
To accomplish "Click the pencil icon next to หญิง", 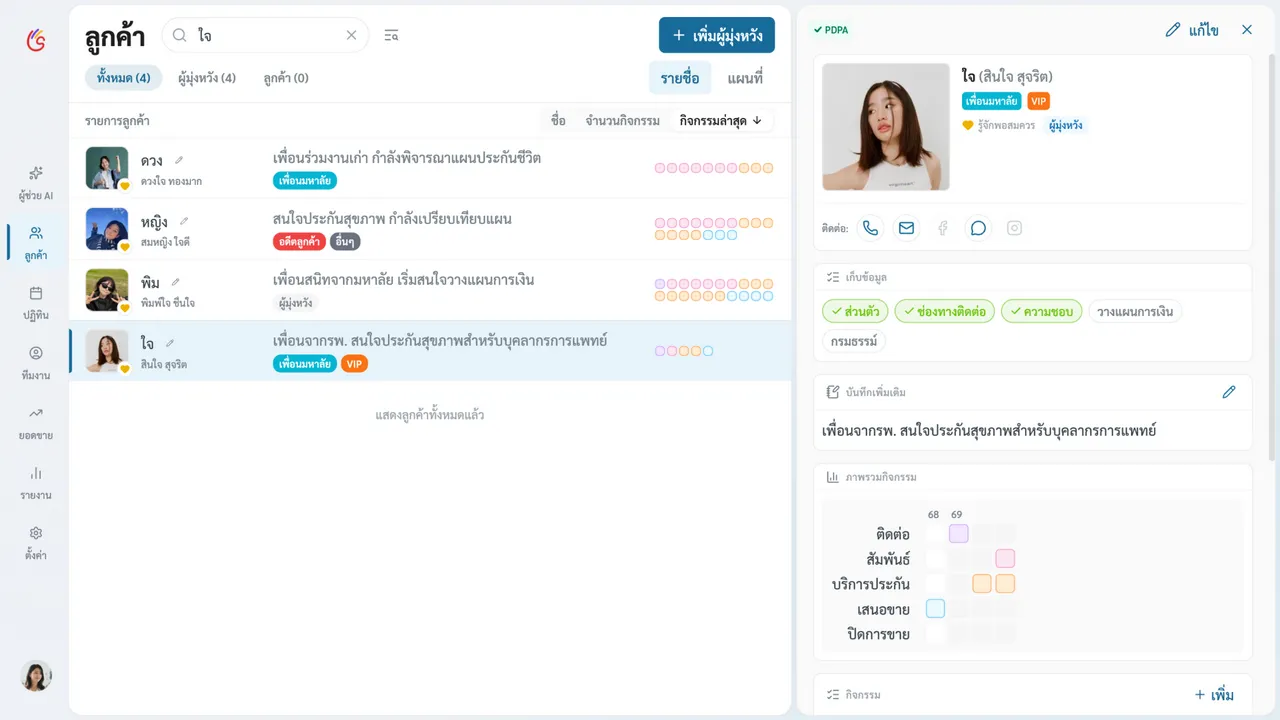I will 184,221.
